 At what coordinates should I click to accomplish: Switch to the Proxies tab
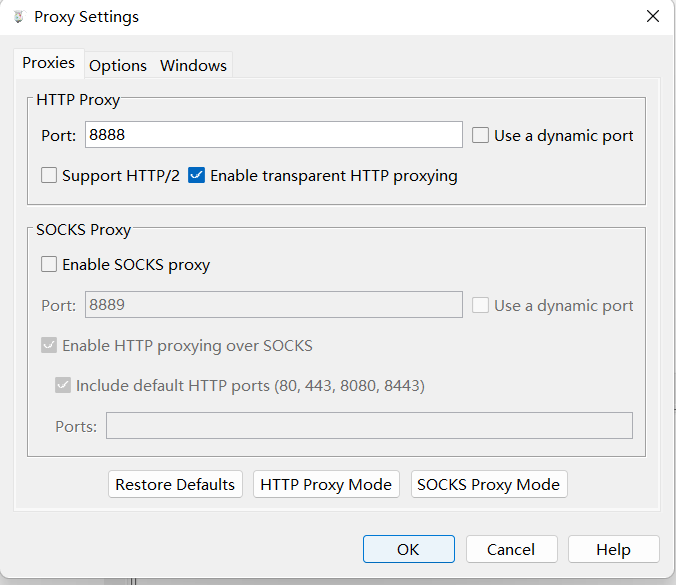click(48, 63)
